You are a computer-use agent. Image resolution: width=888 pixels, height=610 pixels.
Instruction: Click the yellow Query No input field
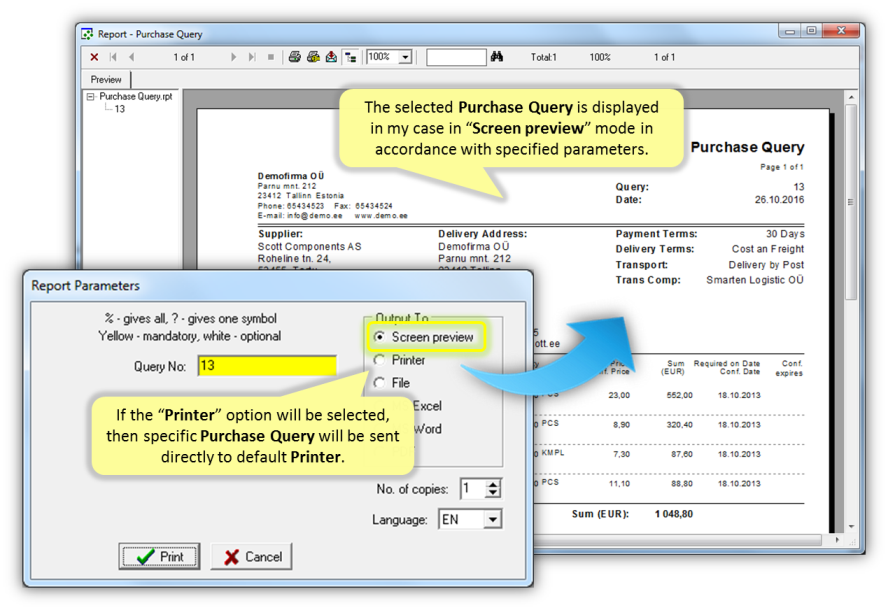point(267,366)
